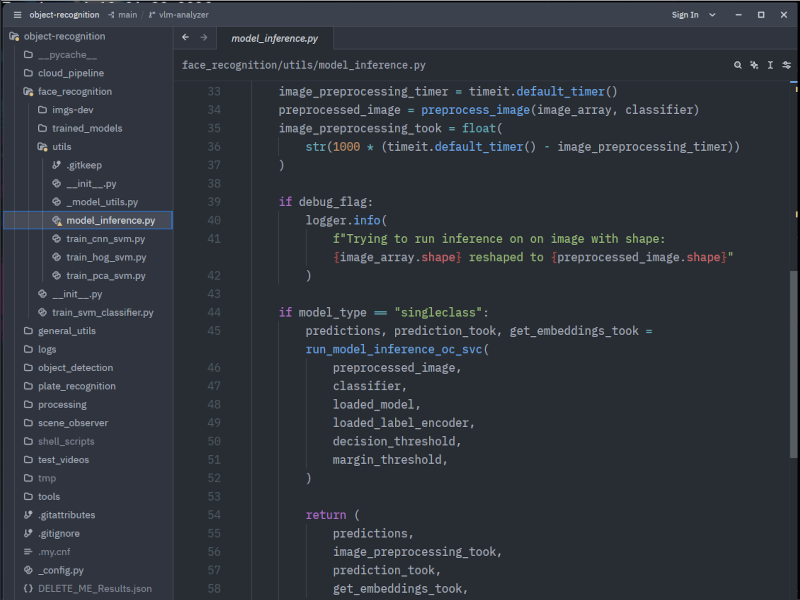Open vlm-analyzer branch selector

point(179,15)
